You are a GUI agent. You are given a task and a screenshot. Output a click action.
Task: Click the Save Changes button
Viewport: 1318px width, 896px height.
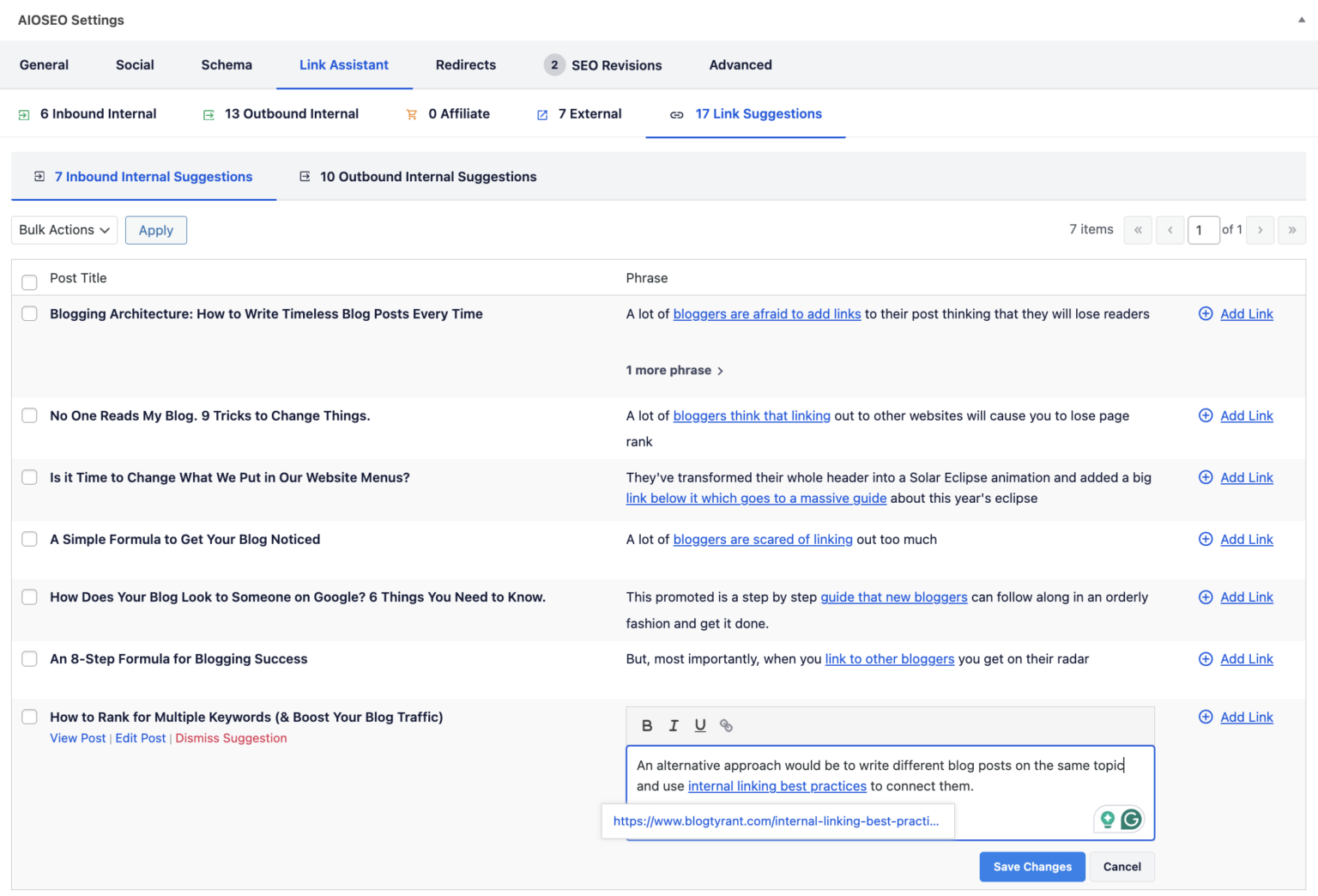click(x=1031, y=867)
